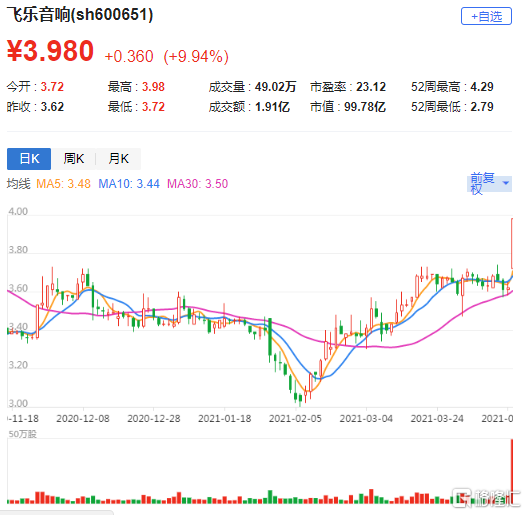Click the 2021-02-05 date axis label

tap(295, 419)
